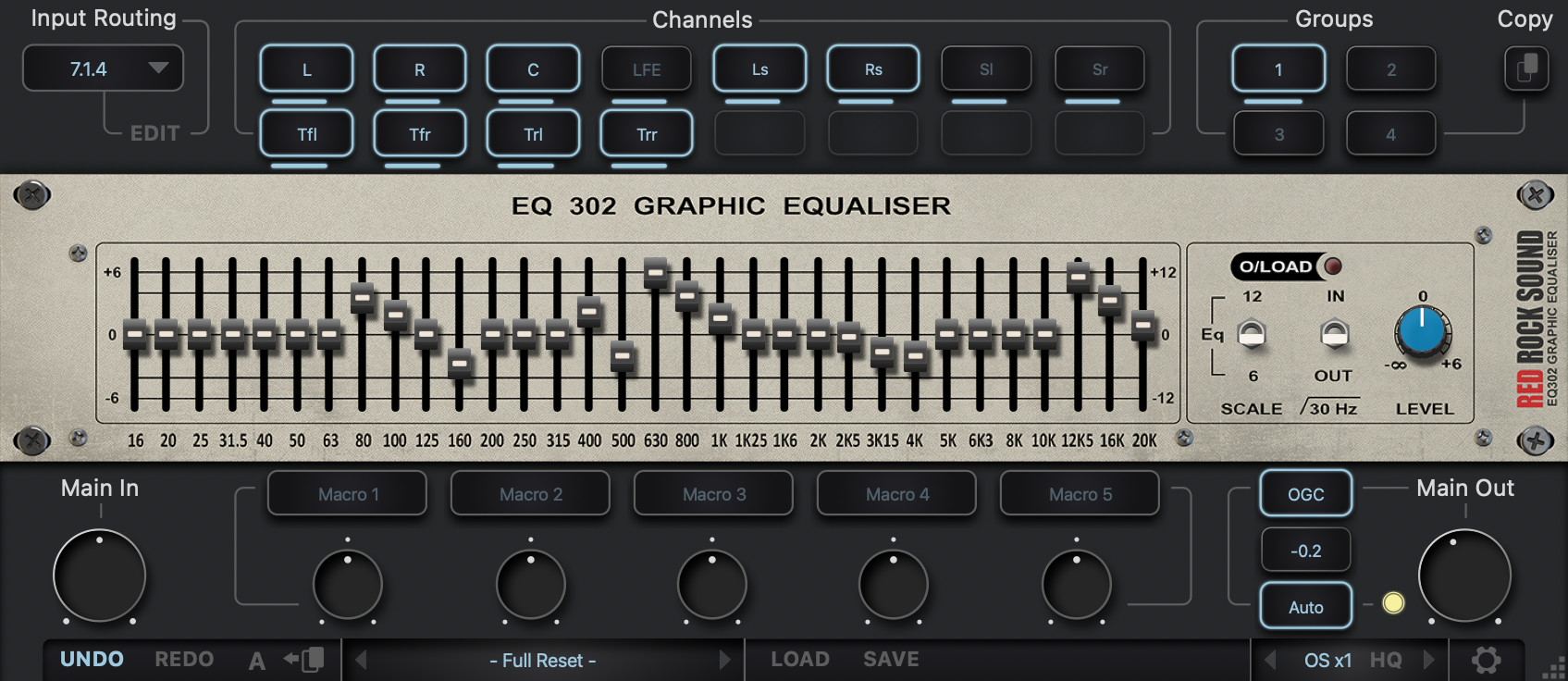Click the yellow Auto gain indicator light

[x=1393, y=603]
